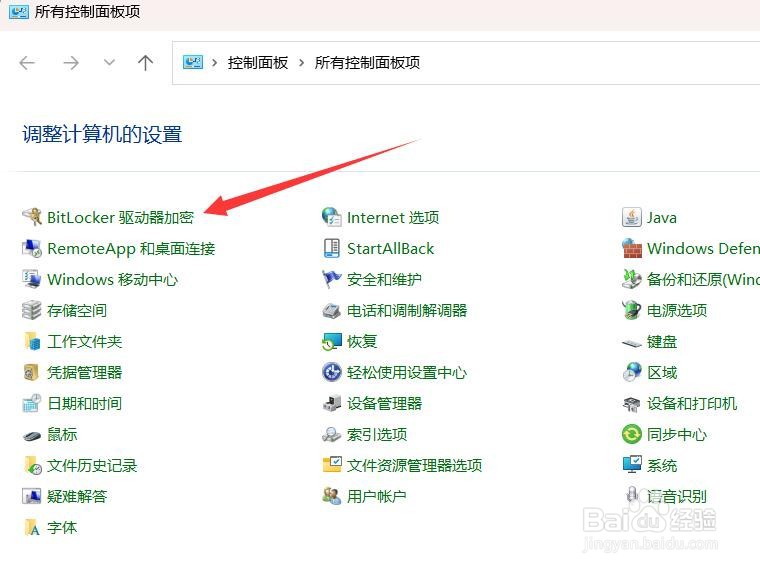Open 日期和时间 link
Viewport: 760px width, 570px height.
[84, 404]
